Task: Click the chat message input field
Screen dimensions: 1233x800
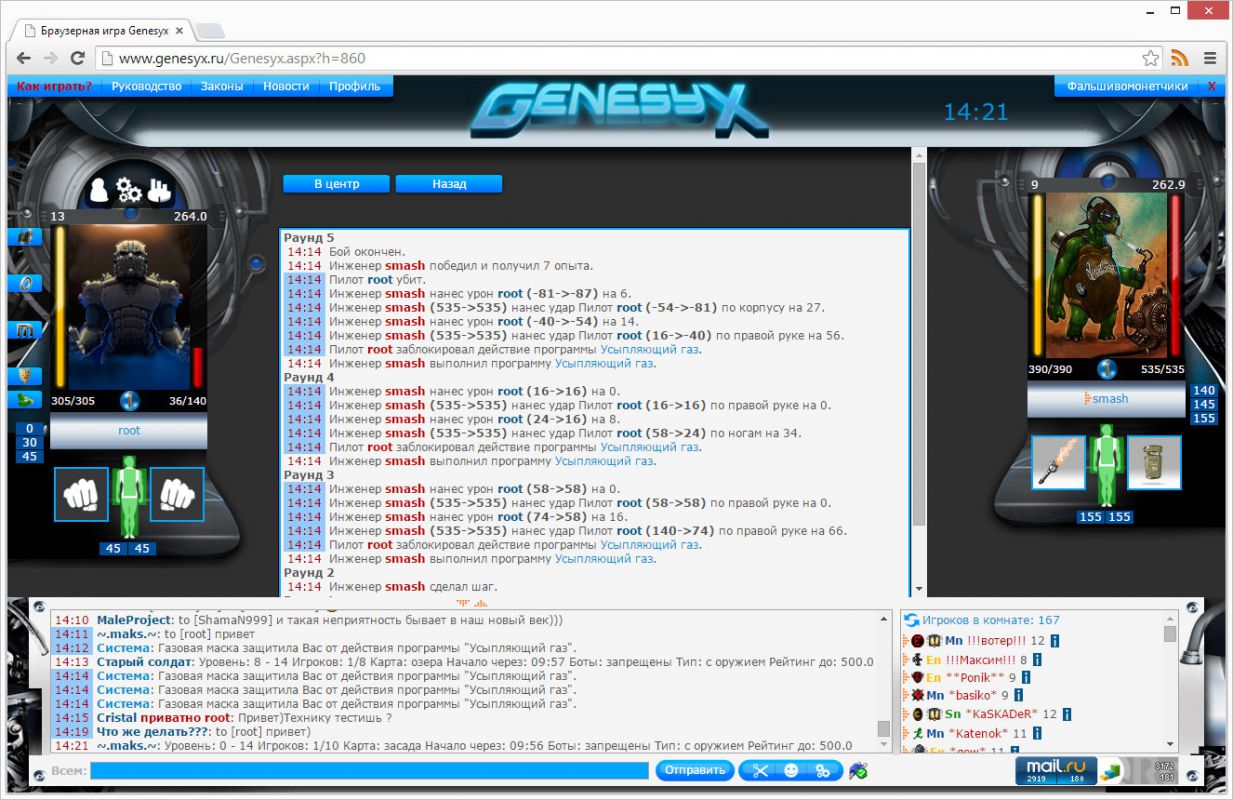Action: 370,771
